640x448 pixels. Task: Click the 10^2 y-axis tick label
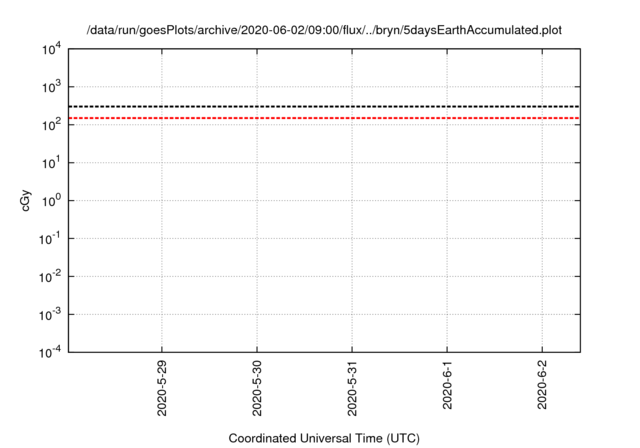52,125
